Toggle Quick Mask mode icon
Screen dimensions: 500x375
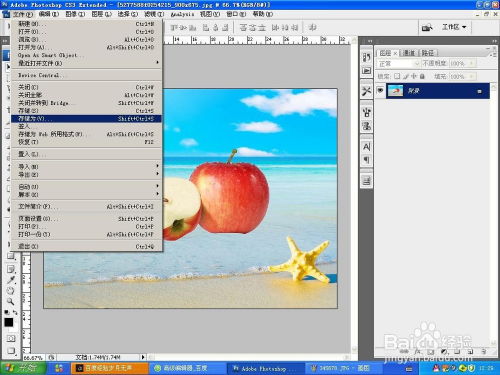11,339
